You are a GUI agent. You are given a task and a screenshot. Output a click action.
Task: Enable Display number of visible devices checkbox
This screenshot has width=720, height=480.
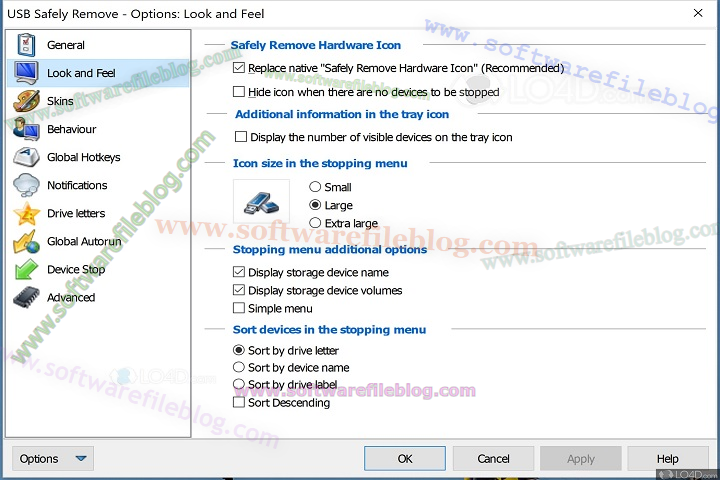point(241,137)
